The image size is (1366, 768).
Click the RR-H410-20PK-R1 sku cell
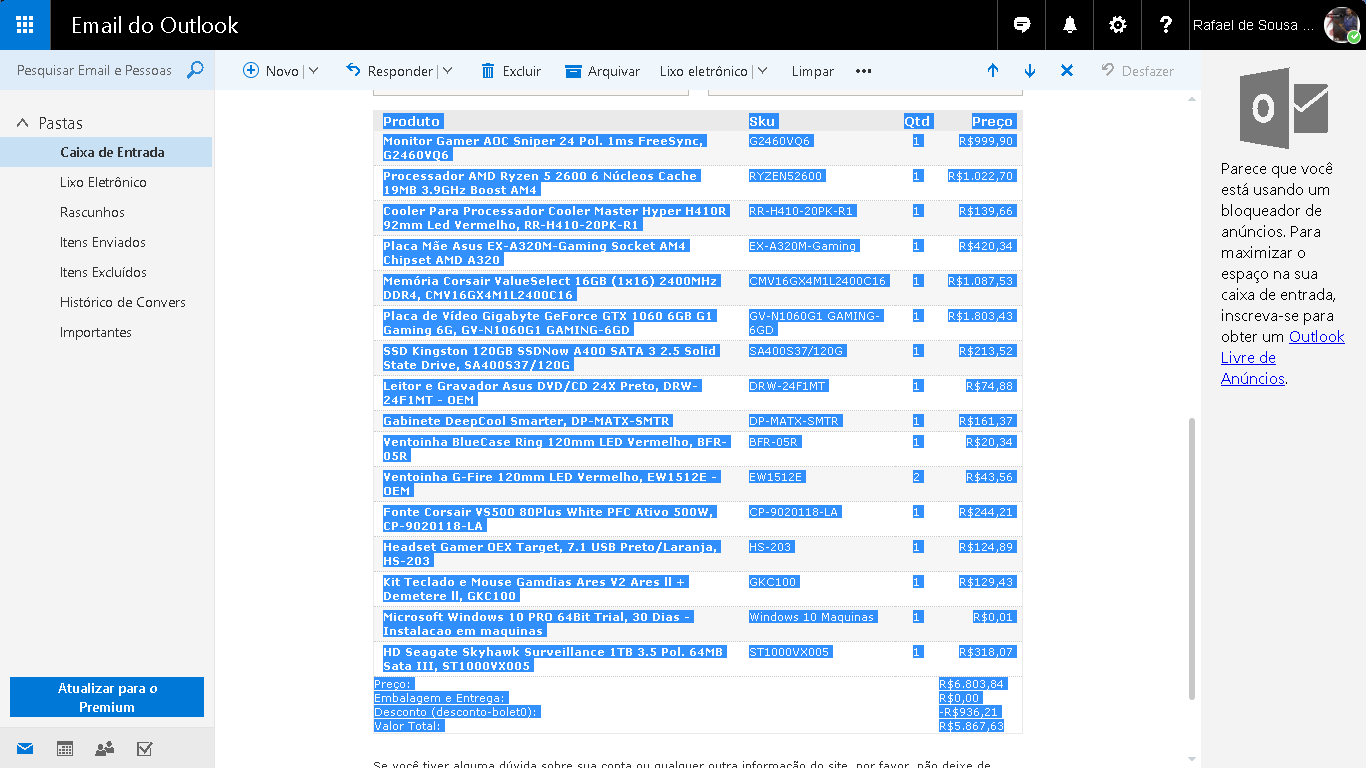coord(802,211)
